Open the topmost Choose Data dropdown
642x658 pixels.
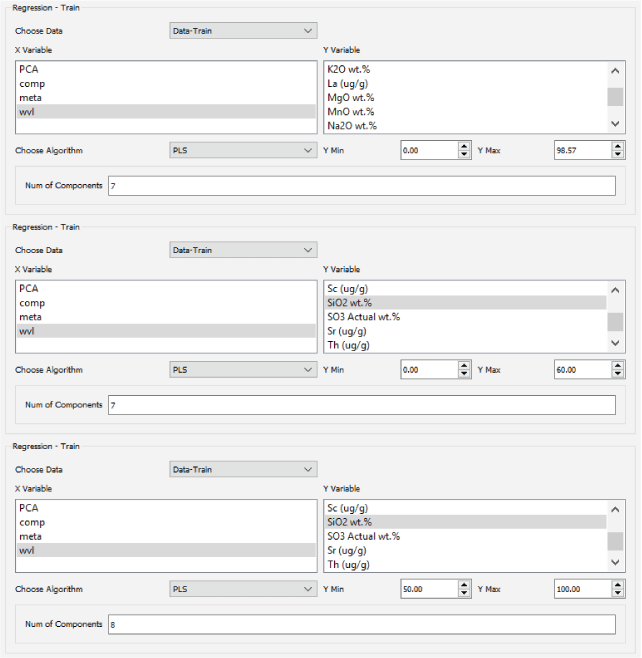pos(243,31)
